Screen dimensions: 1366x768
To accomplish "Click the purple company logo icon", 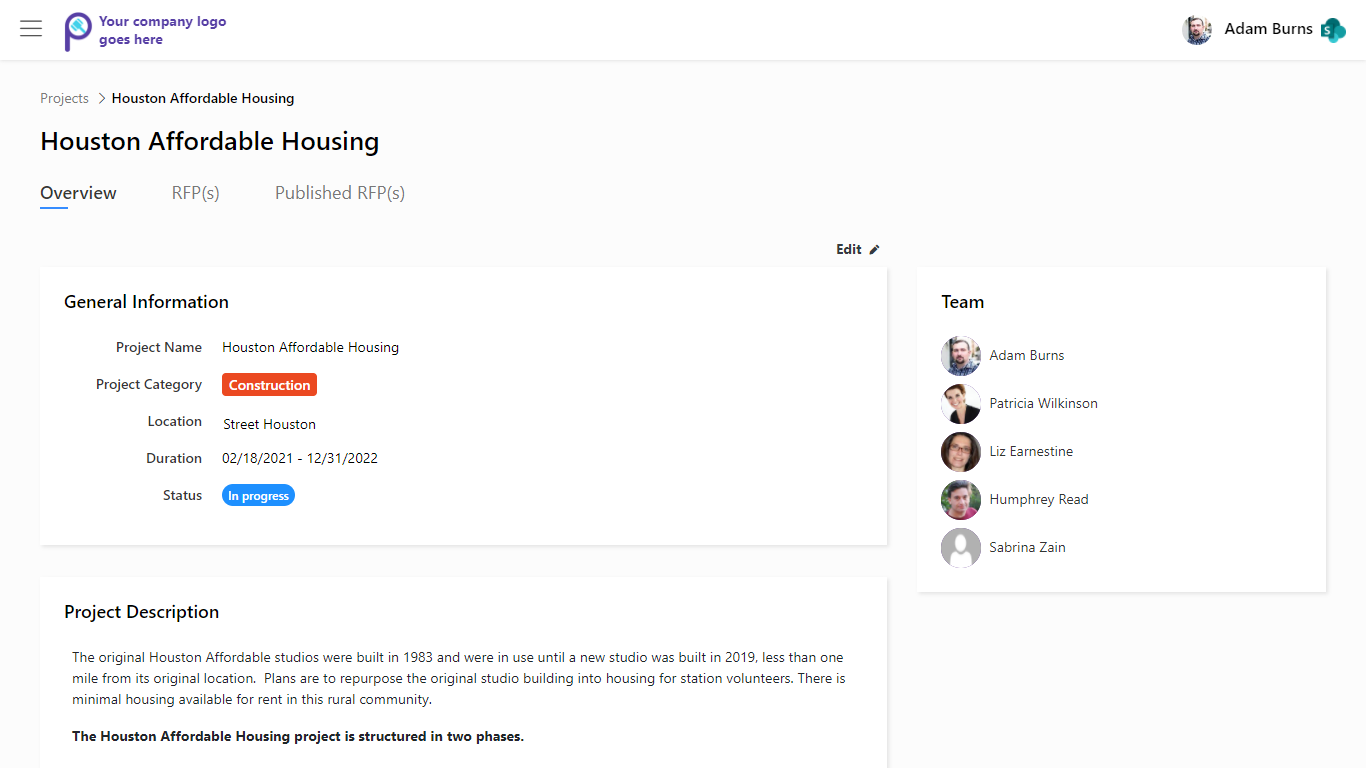I will (77, 31).
